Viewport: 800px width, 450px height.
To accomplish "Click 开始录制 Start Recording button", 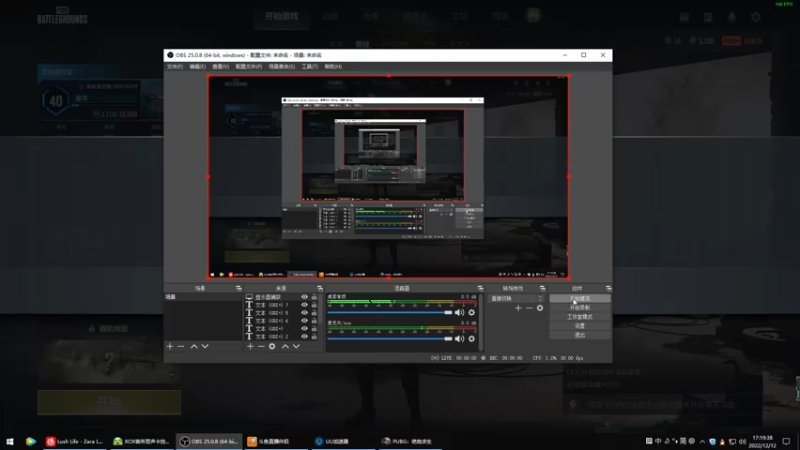I will [580, 308].
